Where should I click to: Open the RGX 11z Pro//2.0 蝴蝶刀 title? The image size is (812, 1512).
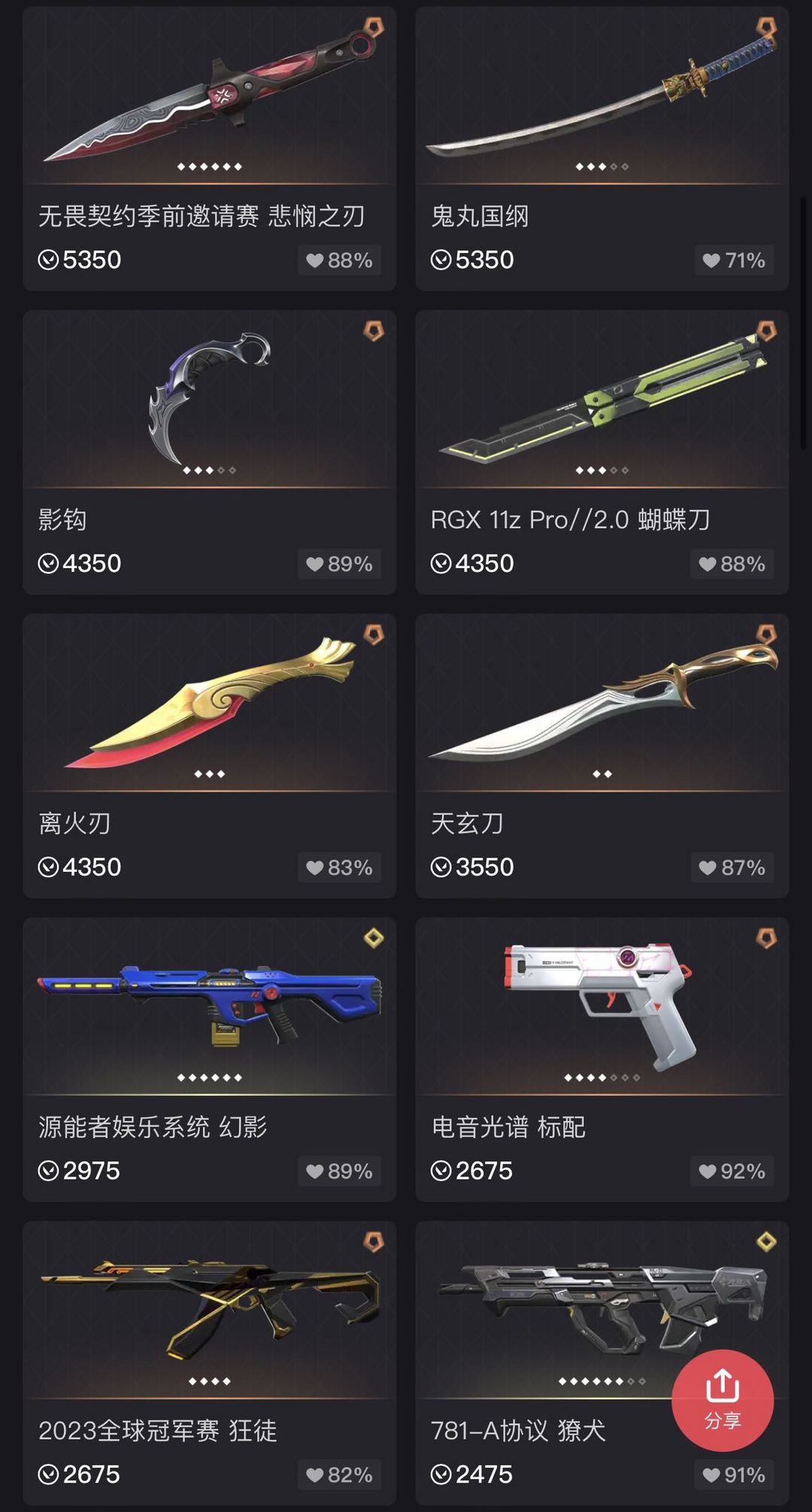570,520
